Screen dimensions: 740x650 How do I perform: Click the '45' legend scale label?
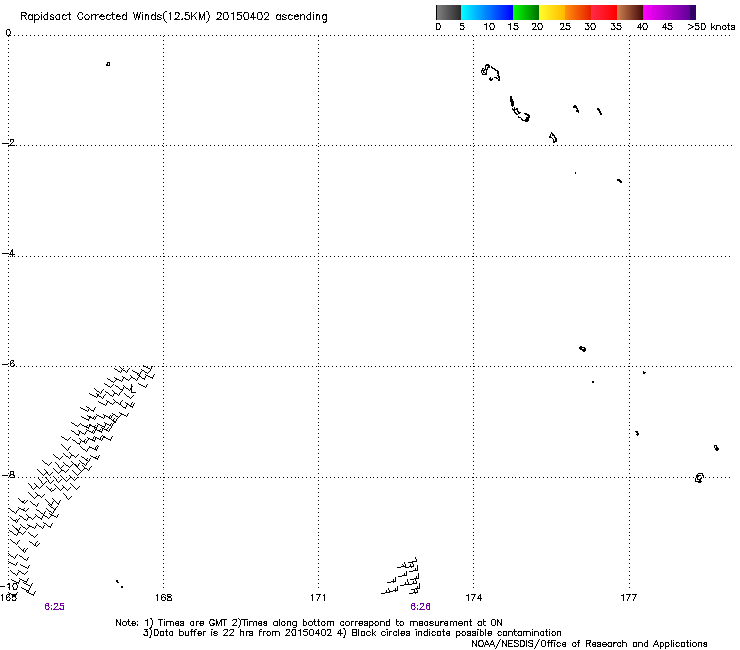pyautogui.click(x=667, y=27)
